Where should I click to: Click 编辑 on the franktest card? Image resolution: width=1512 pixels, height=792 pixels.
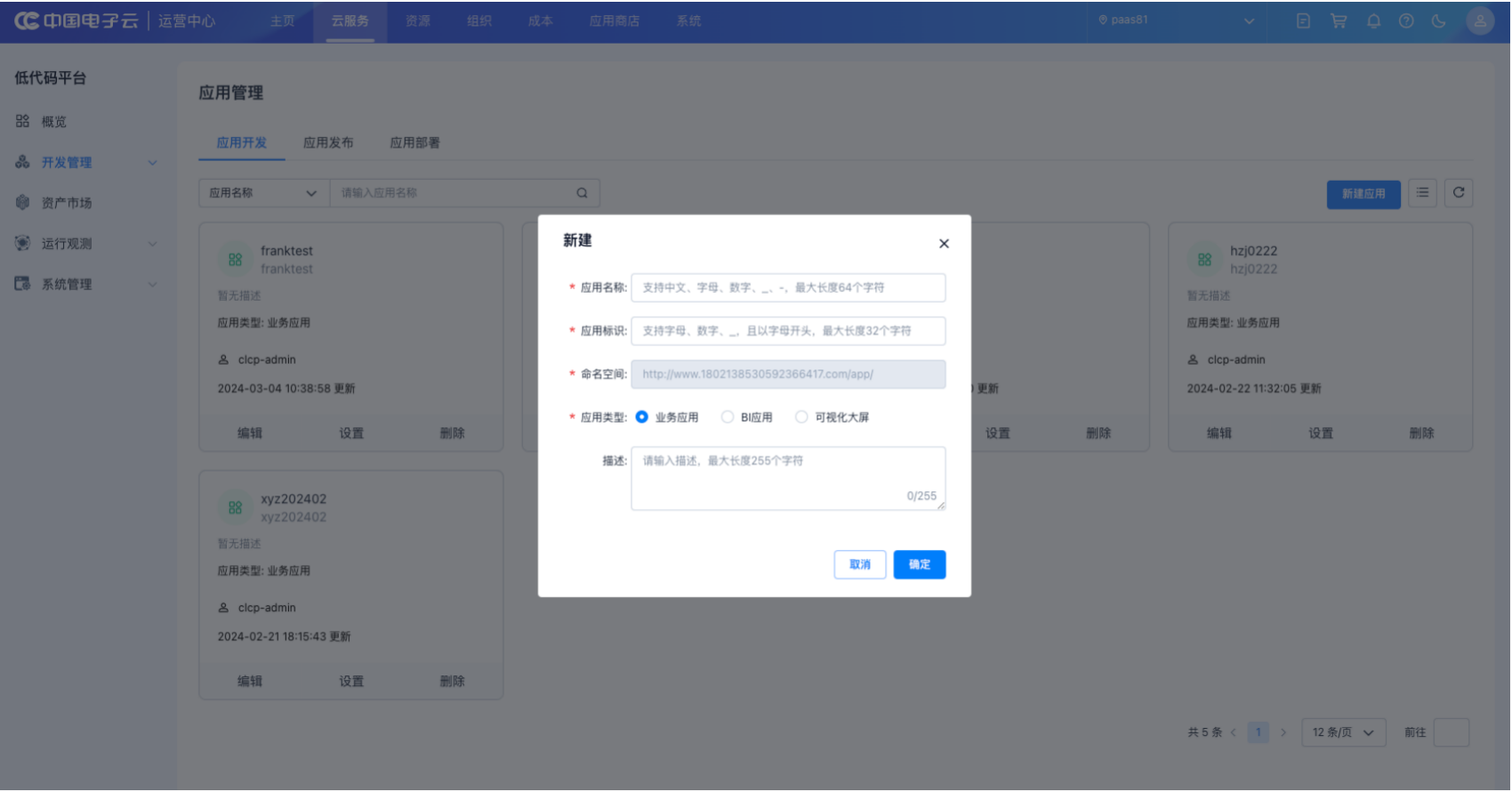click(250, 433)
